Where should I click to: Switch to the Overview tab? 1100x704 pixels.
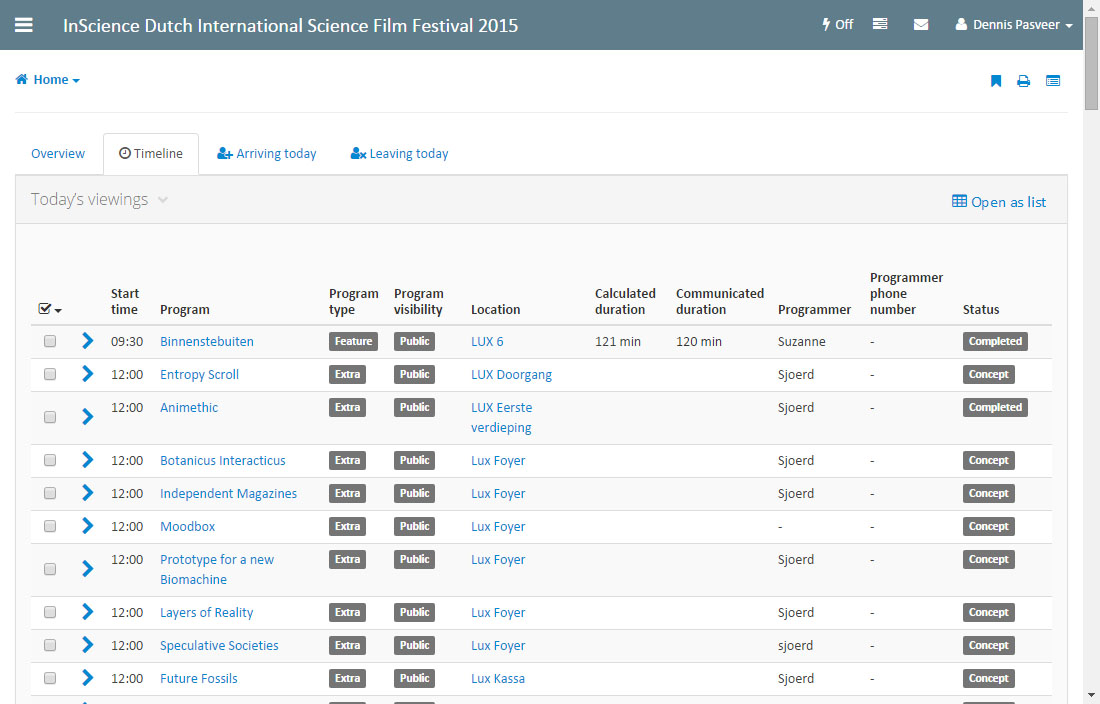tap(58, 154)
